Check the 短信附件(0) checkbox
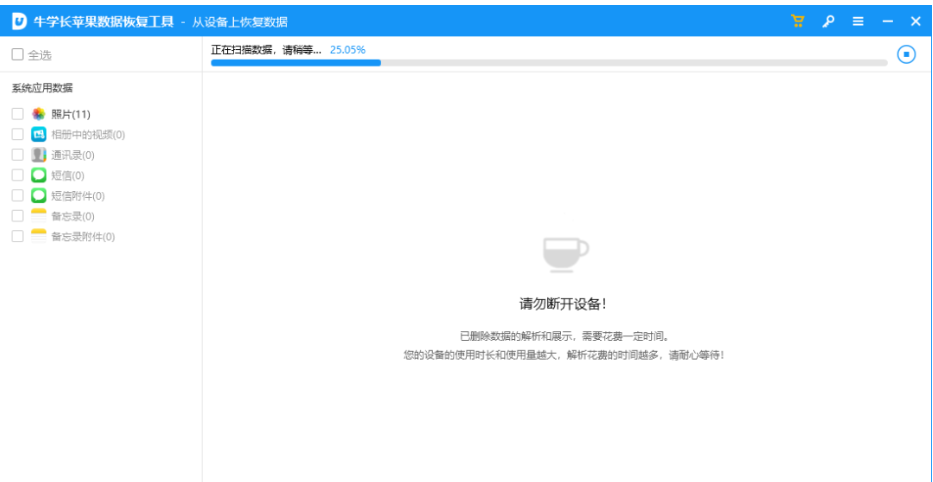Image resolution: width=933 pixels, height=482 pixels. tap(18, 195)
